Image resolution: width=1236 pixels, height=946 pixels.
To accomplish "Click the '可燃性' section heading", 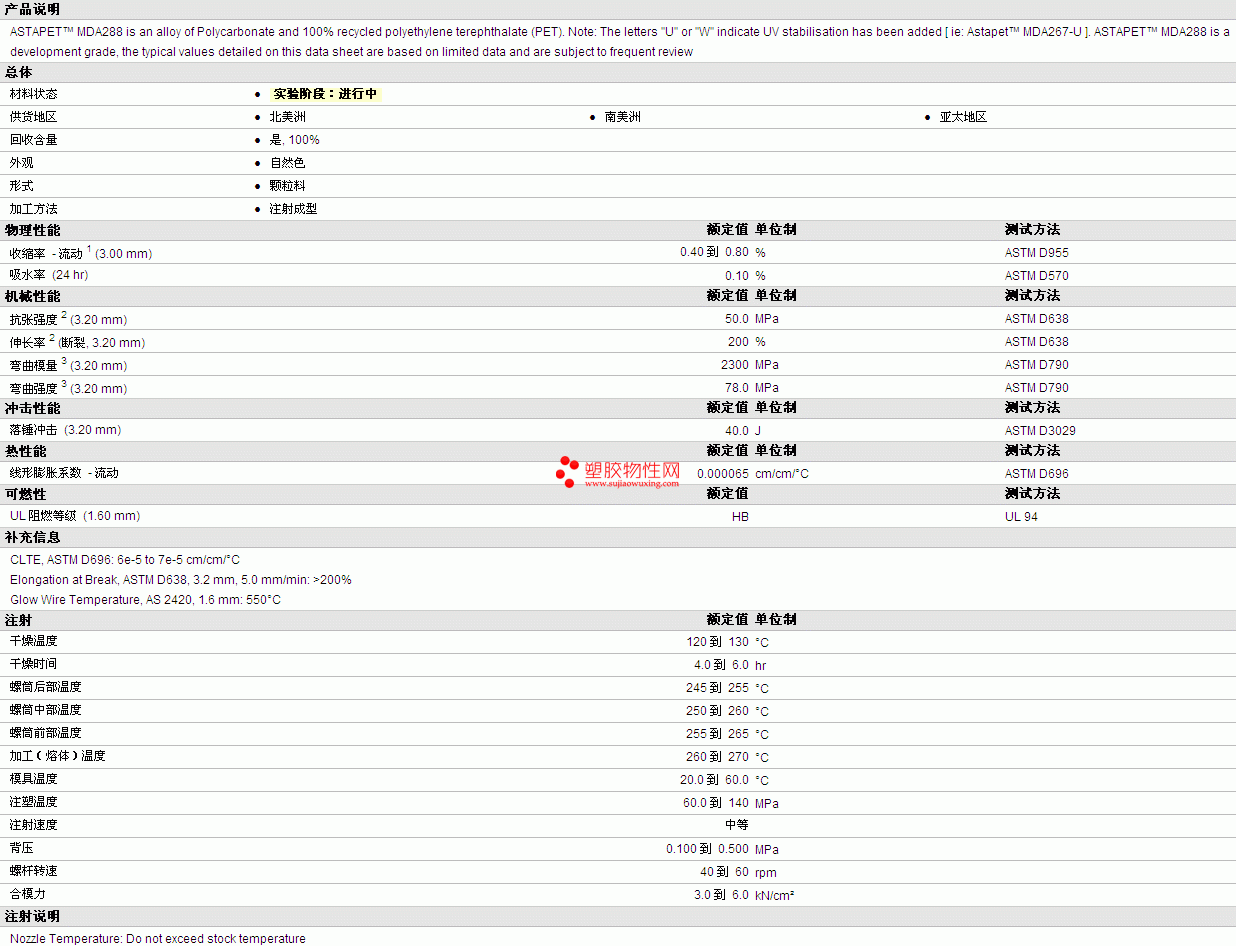I will 25,494.
